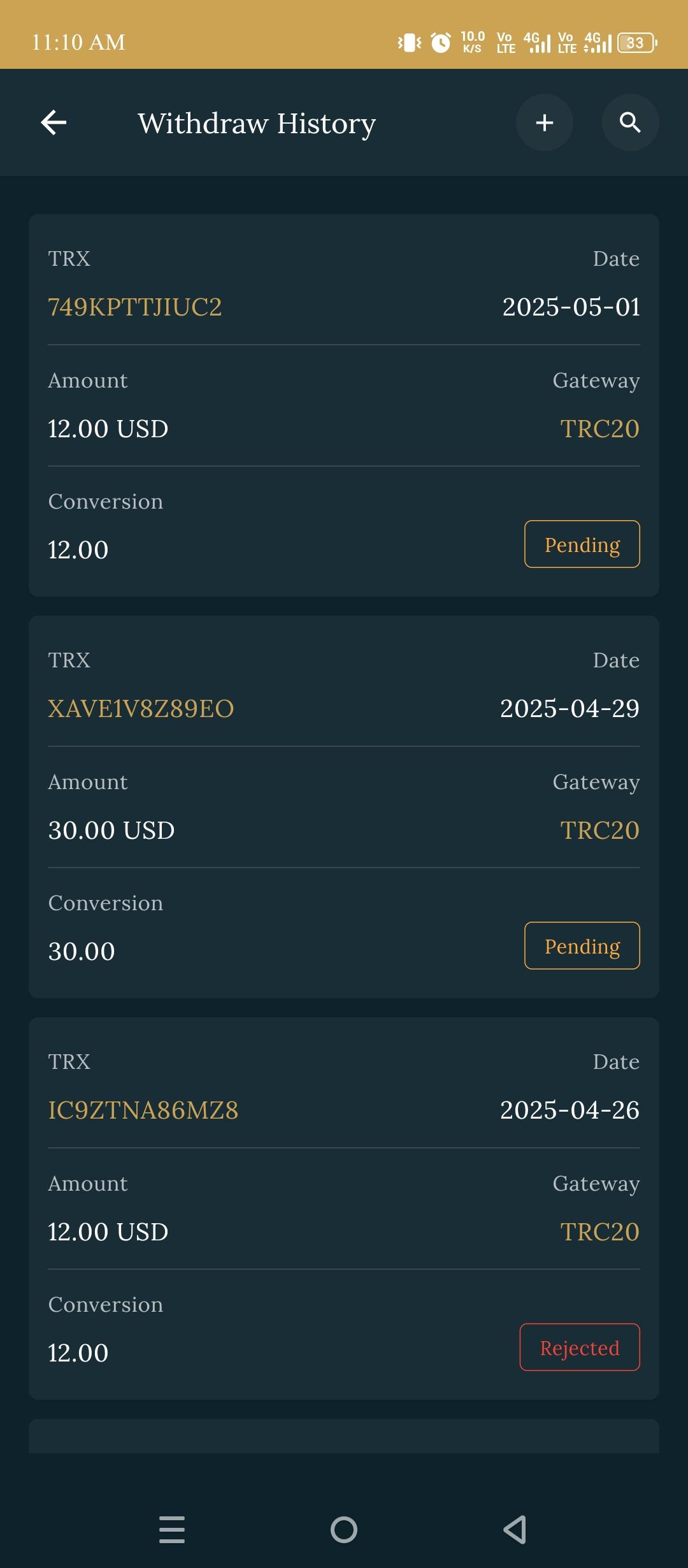
Task: Tap the plus icon to add withdrawal
Action: click(544, 122)
